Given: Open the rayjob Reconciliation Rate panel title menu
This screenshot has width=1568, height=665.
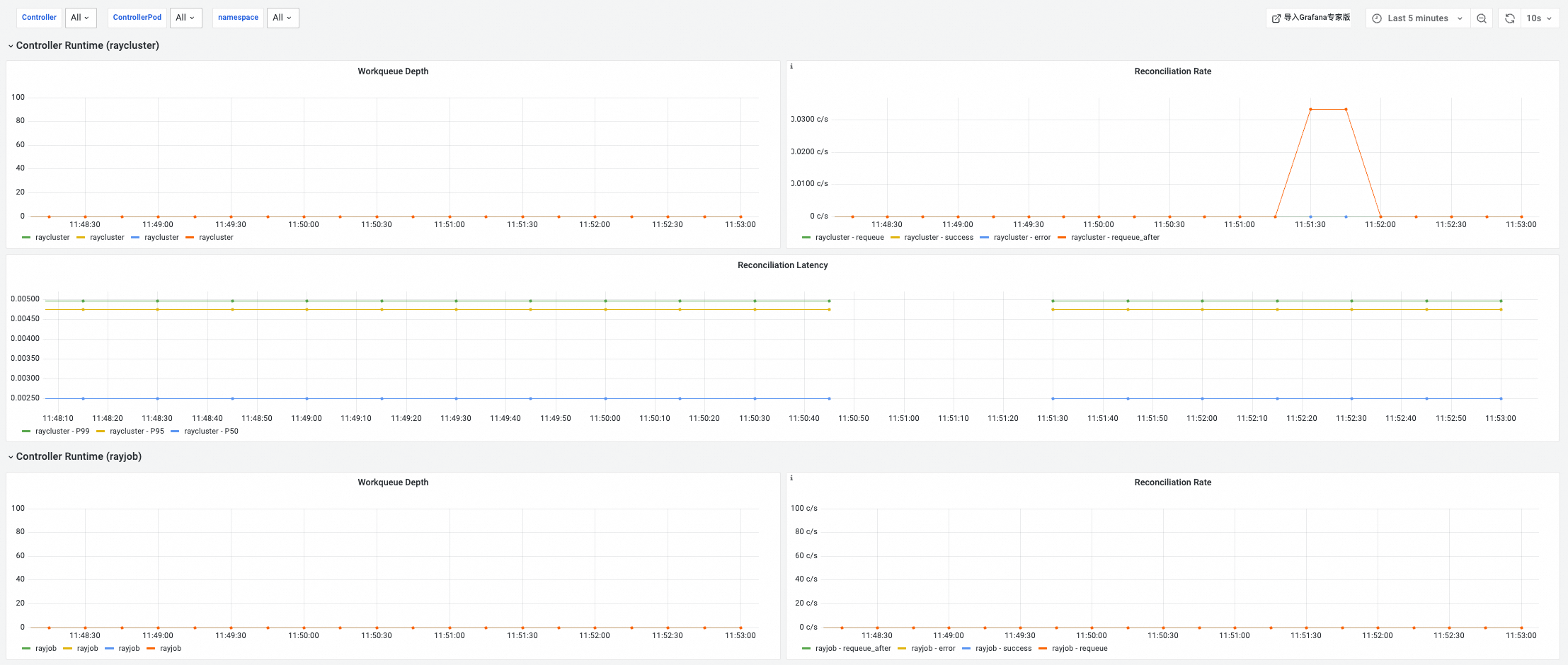Looking at the screenshot, I should [x=1172, y=482].
